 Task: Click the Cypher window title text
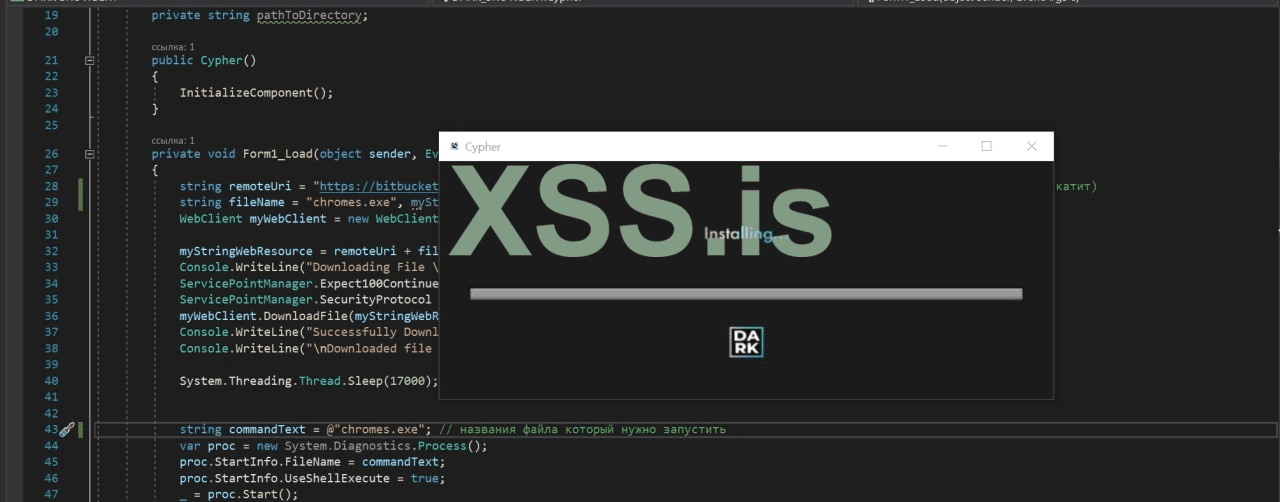pyautogui.click(x=483, y=147)
